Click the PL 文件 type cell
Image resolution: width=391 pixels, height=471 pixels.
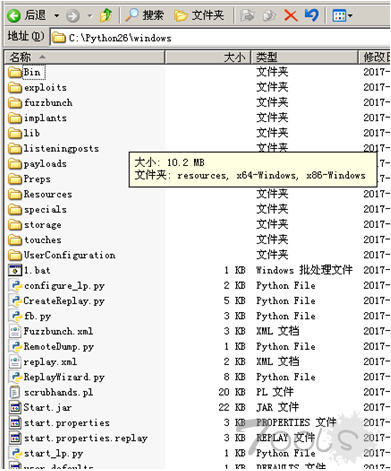(x=275, y=392)
